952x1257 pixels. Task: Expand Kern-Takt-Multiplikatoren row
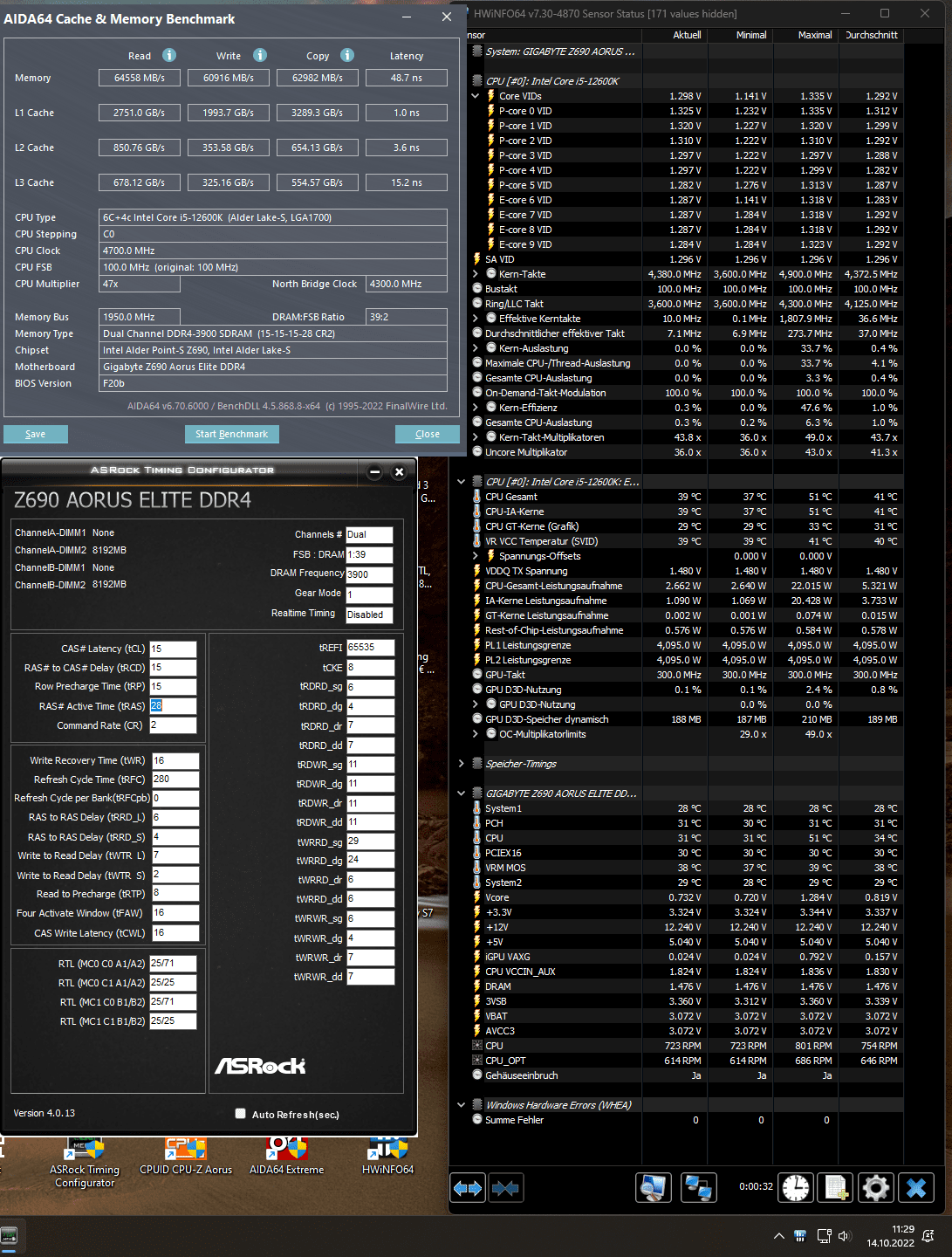(x=476, y=437)
